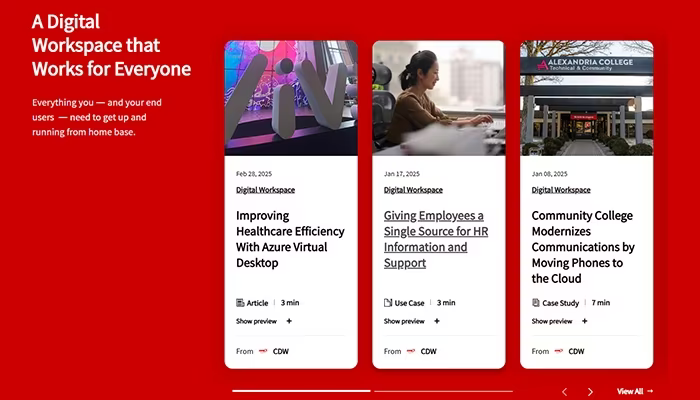Open Improving Healthcare Efficiency With Azure Virtual Desktop
The height and width of the screenshot is (400, 700).
[x=290, y=239]
